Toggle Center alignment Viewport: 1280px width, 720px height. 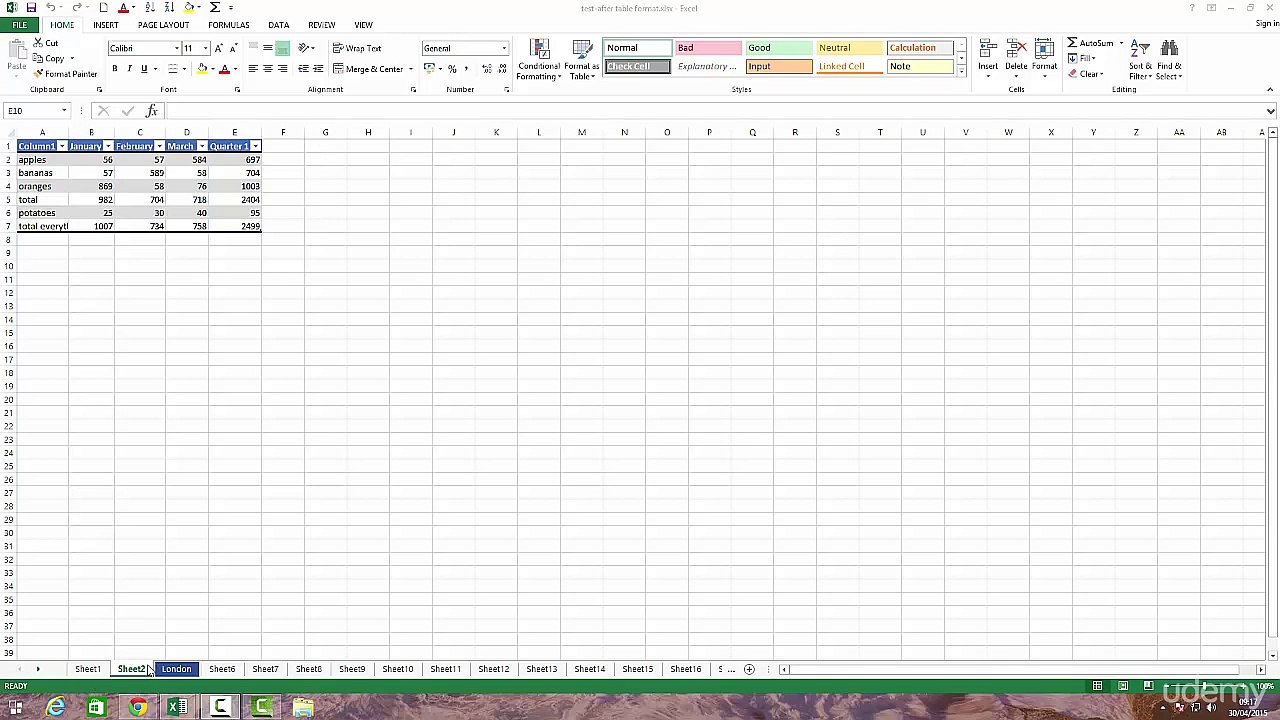tap(267, 69)
